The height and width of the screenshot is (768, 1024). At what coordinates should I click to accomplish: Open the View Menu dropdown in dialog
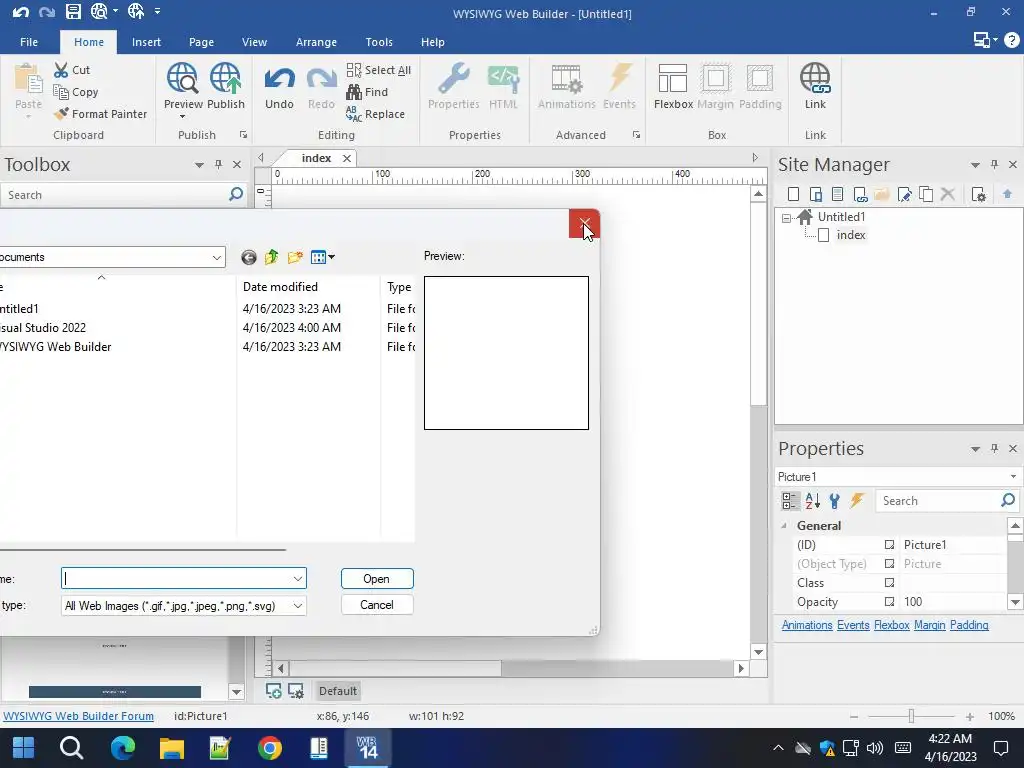pyautogui.click(x=323, y=257)
